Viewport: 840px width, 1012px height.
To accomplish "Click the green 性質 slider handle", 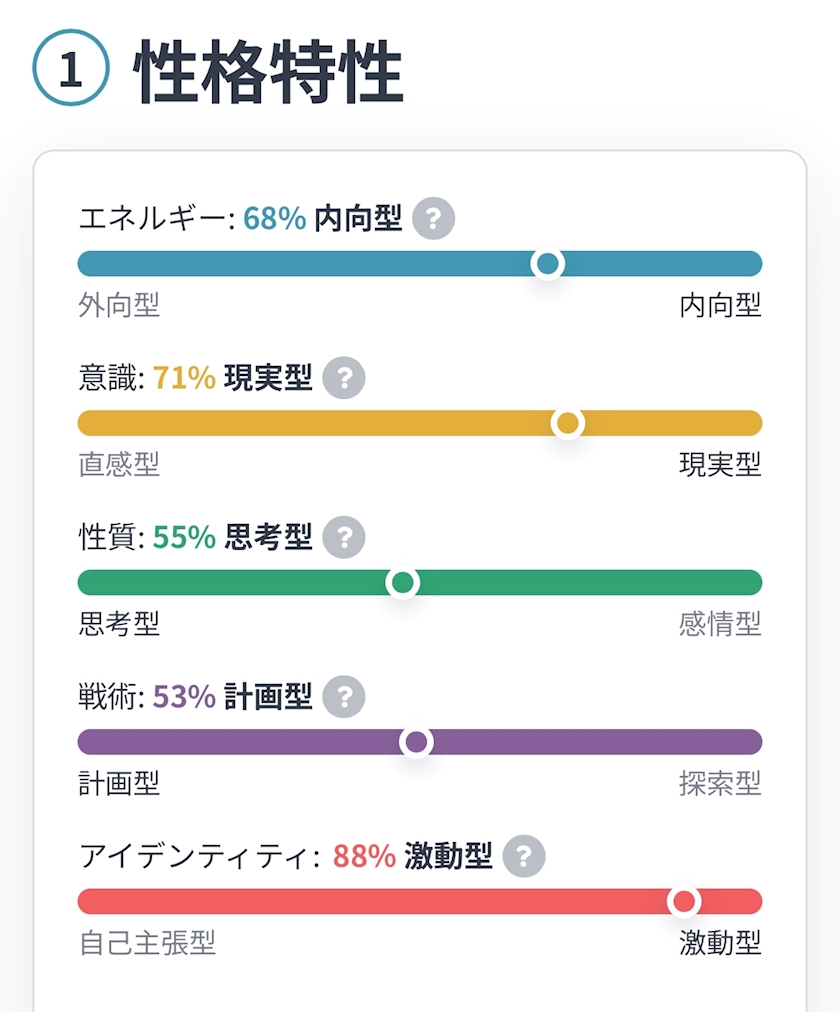I will [x=403, y=583].
